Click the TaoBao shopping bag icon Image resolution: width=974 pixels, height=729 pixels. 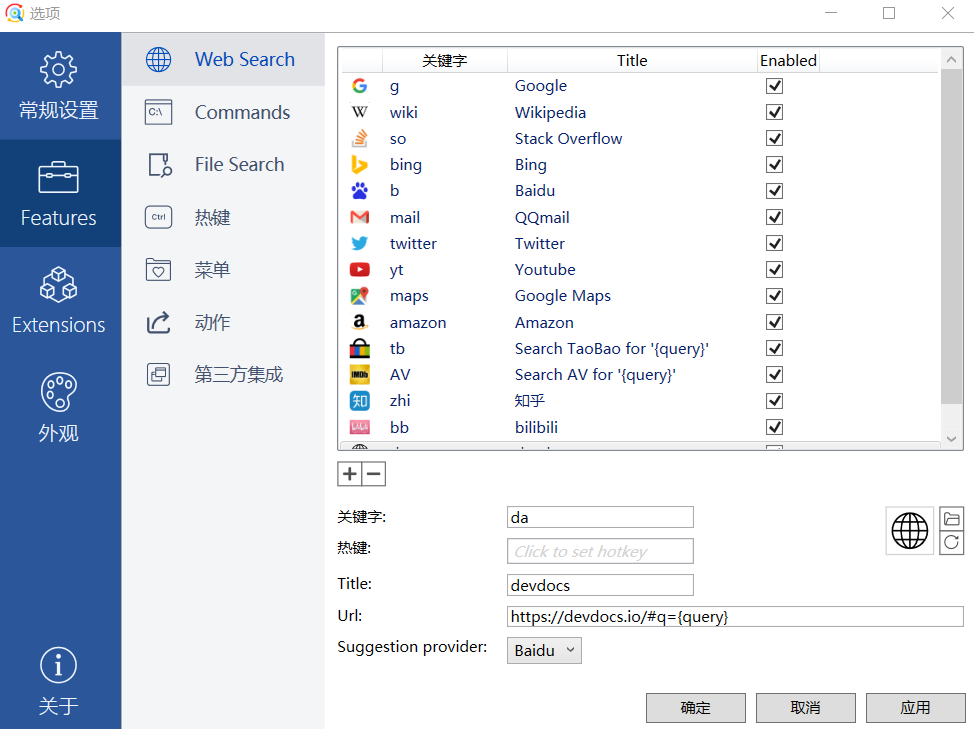pyautogui.click(x=360, y=348)
